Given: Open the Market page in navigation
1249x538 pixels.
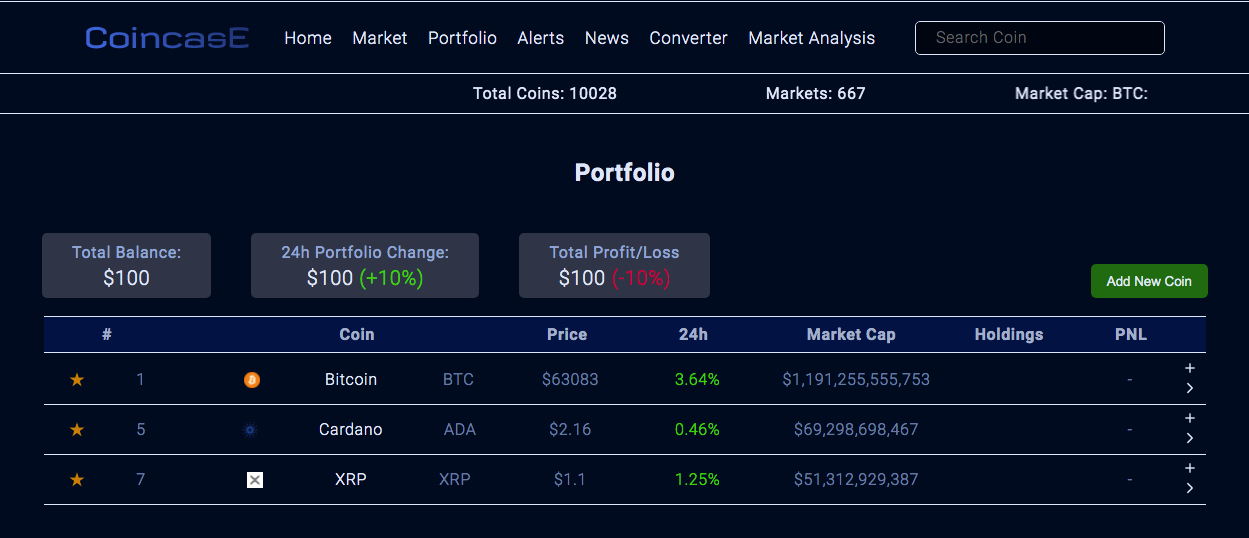Looking at the screenshot, I should 379,38.
